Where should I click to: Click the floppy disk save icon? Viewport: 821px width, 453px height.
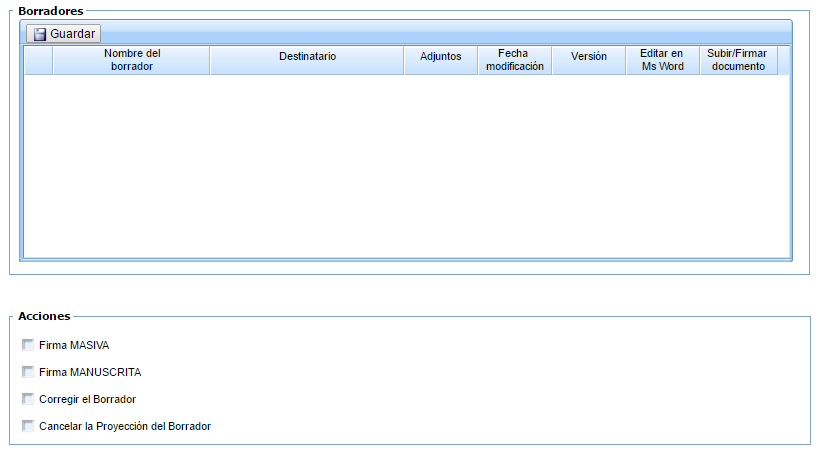pos(40,34)
